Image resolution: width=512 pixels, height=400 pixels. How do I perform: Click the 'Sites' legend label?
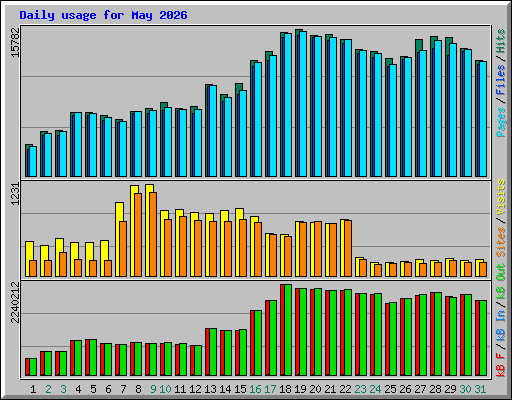tap(501, 241)
